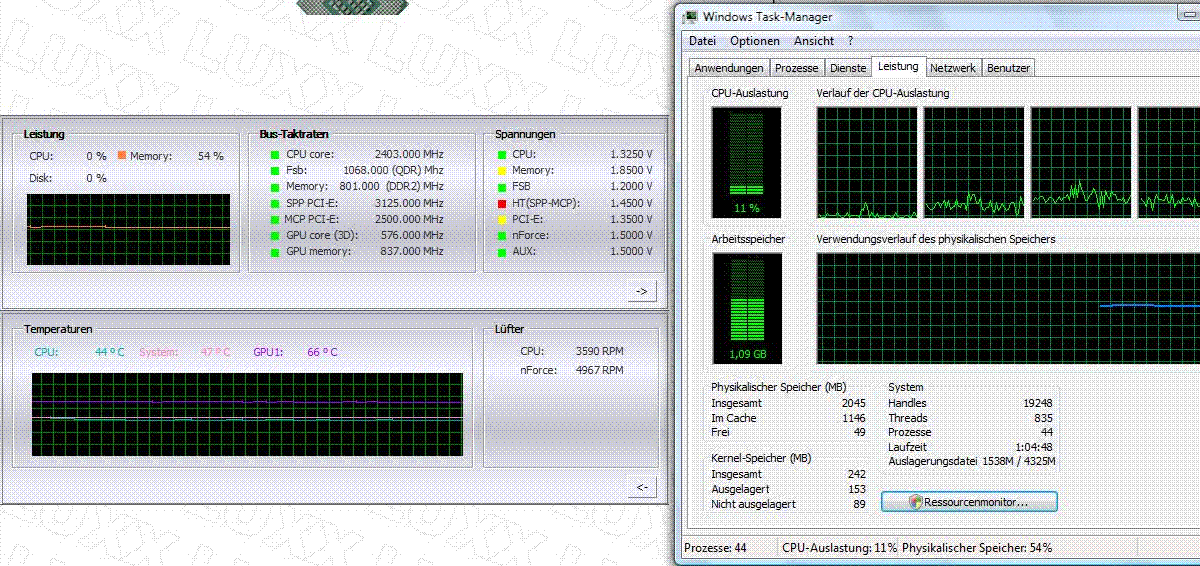Open the Datei menu
The image size is (1200, 566).
click(703, 41)
